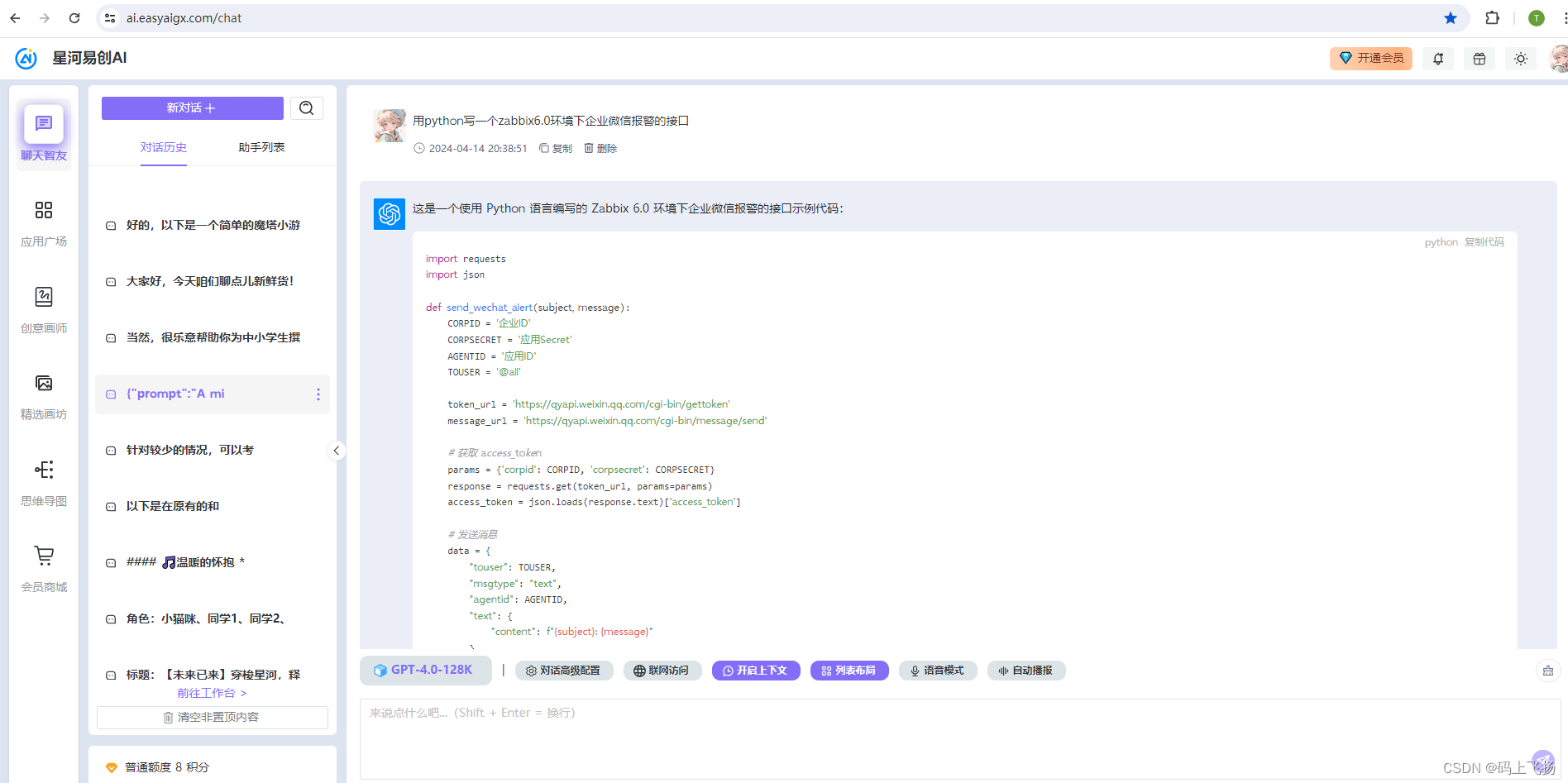
Task: Click the gift box icon in header
Action: click(1480, 59)
